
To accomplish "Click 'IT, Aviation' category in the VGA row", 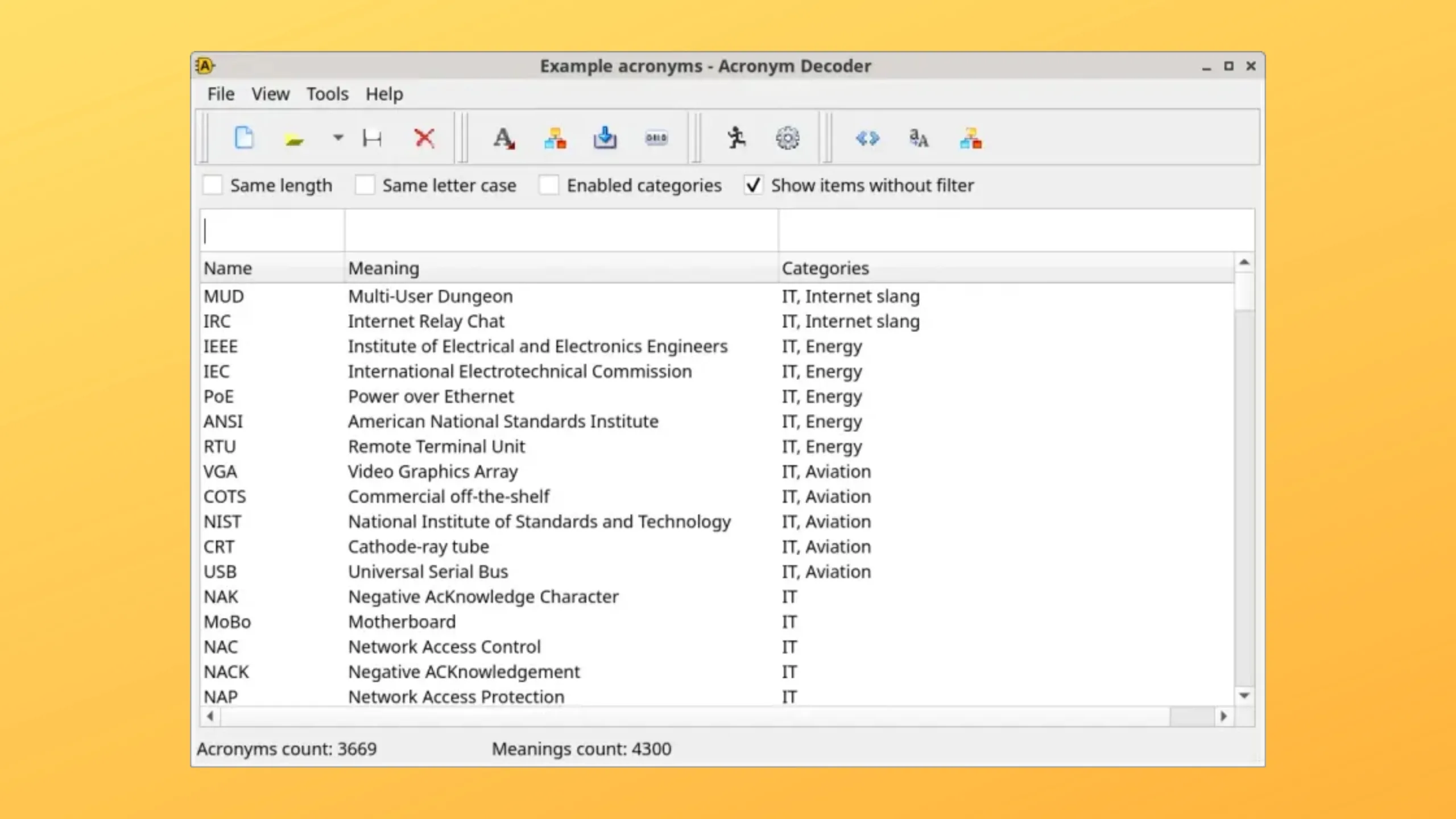I will pyautogui.click(x=826, y=471).
